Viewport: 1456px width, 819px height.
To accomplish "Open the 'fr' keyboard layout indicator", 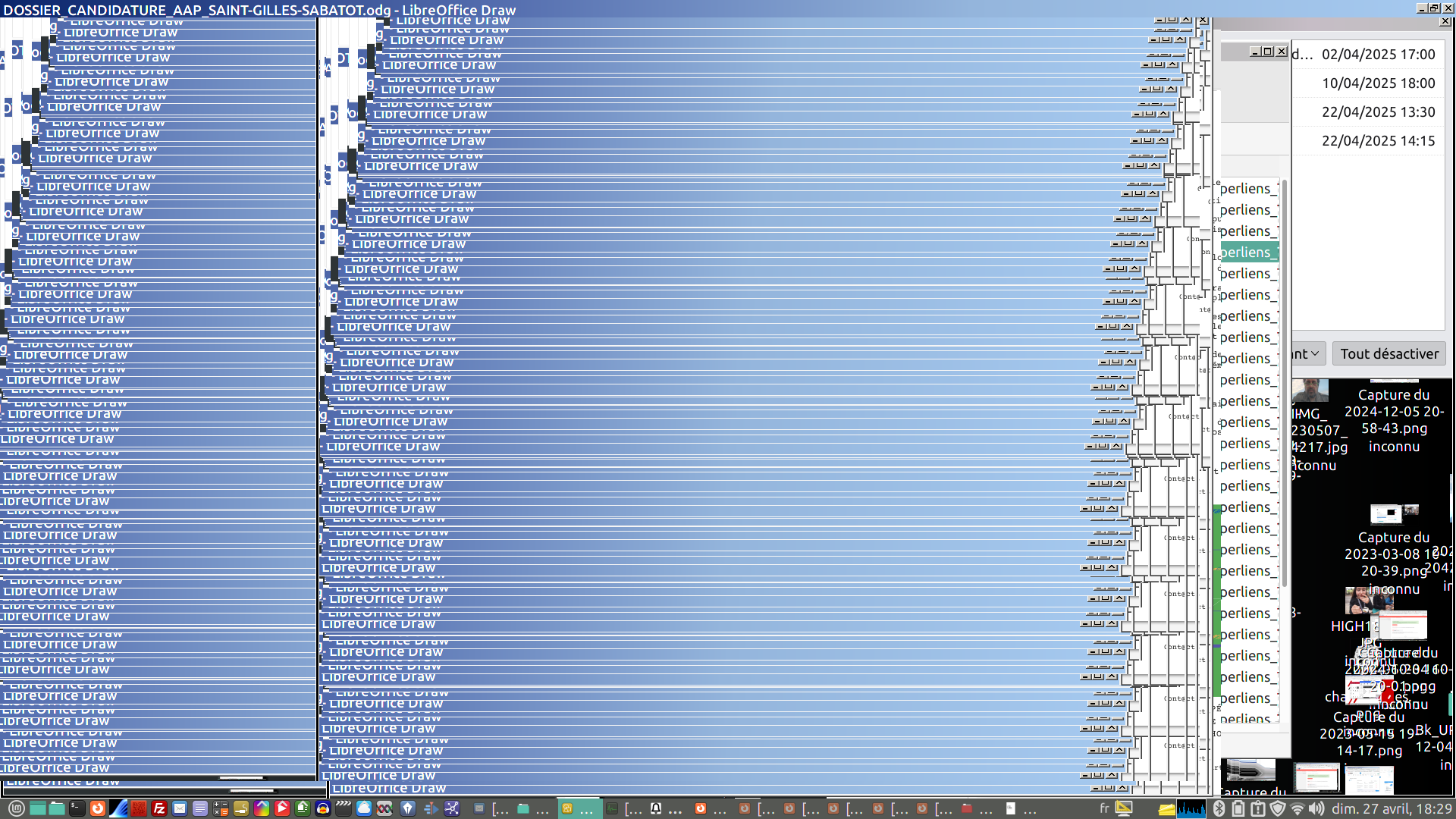I will pos(1104,808).
